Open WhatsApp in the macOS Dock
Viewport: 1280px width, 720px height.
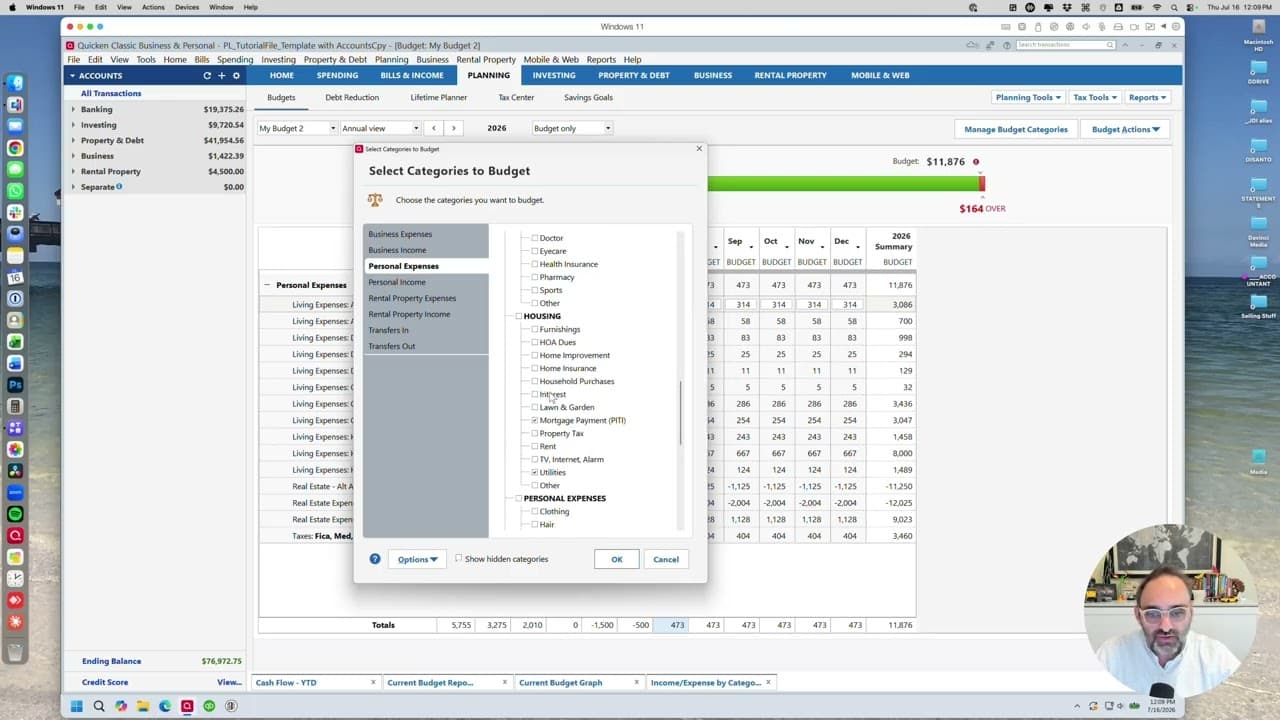point(15,190)
